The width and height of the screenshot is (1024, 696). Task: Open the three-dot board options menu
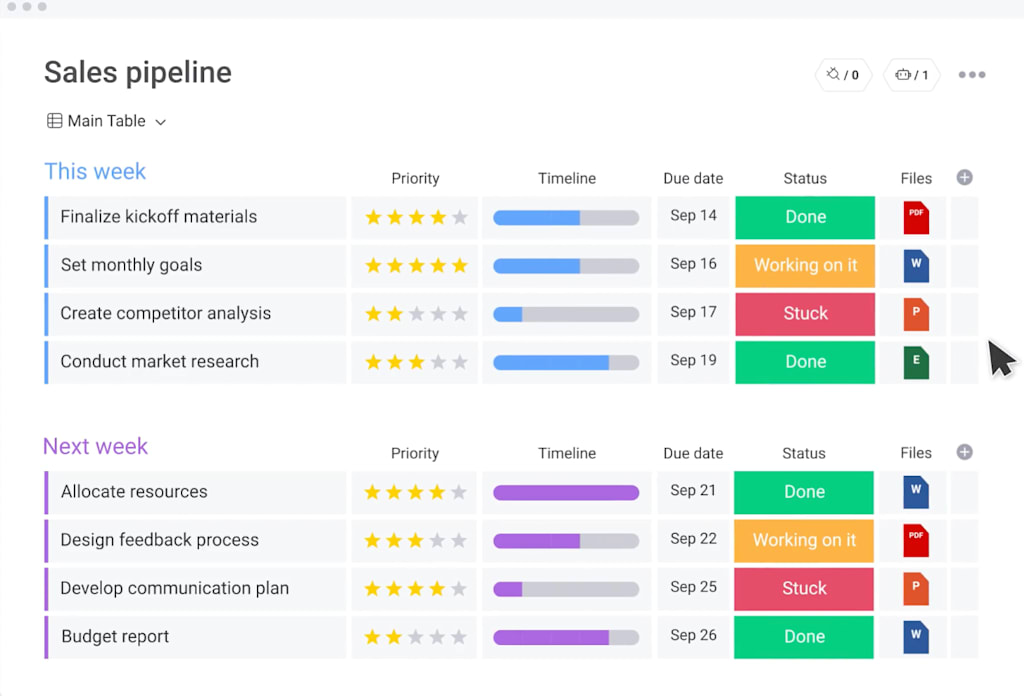tap(972, 74)
